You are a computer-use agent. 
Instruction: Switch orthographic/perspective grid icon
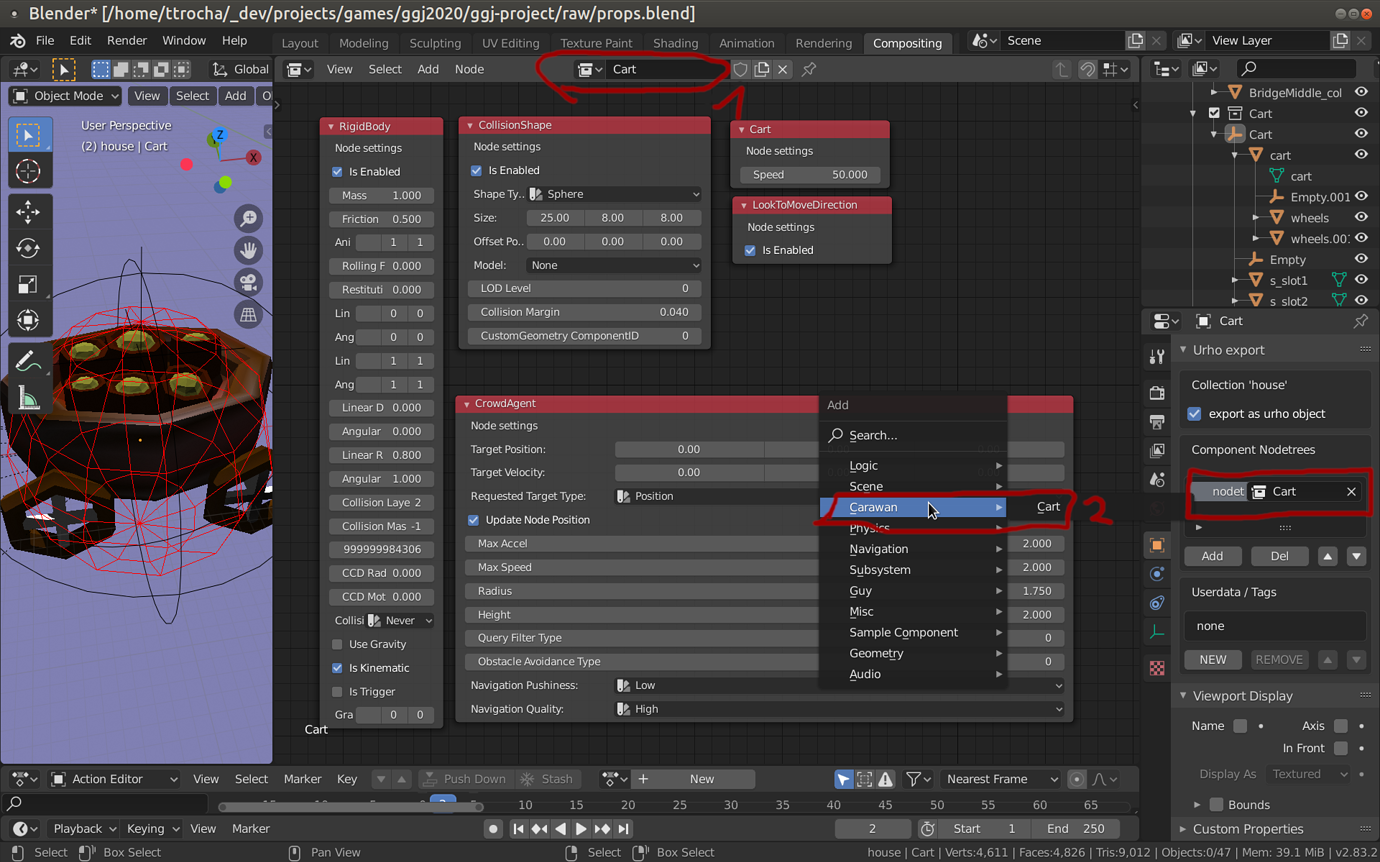[248, 314]
